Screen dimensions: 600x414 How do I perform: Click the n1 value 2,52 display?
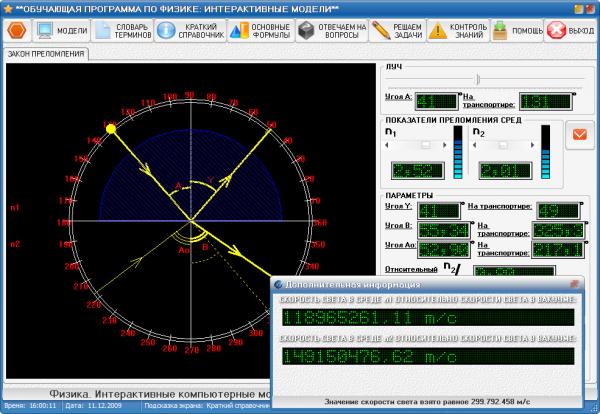(x=417, y=170)
